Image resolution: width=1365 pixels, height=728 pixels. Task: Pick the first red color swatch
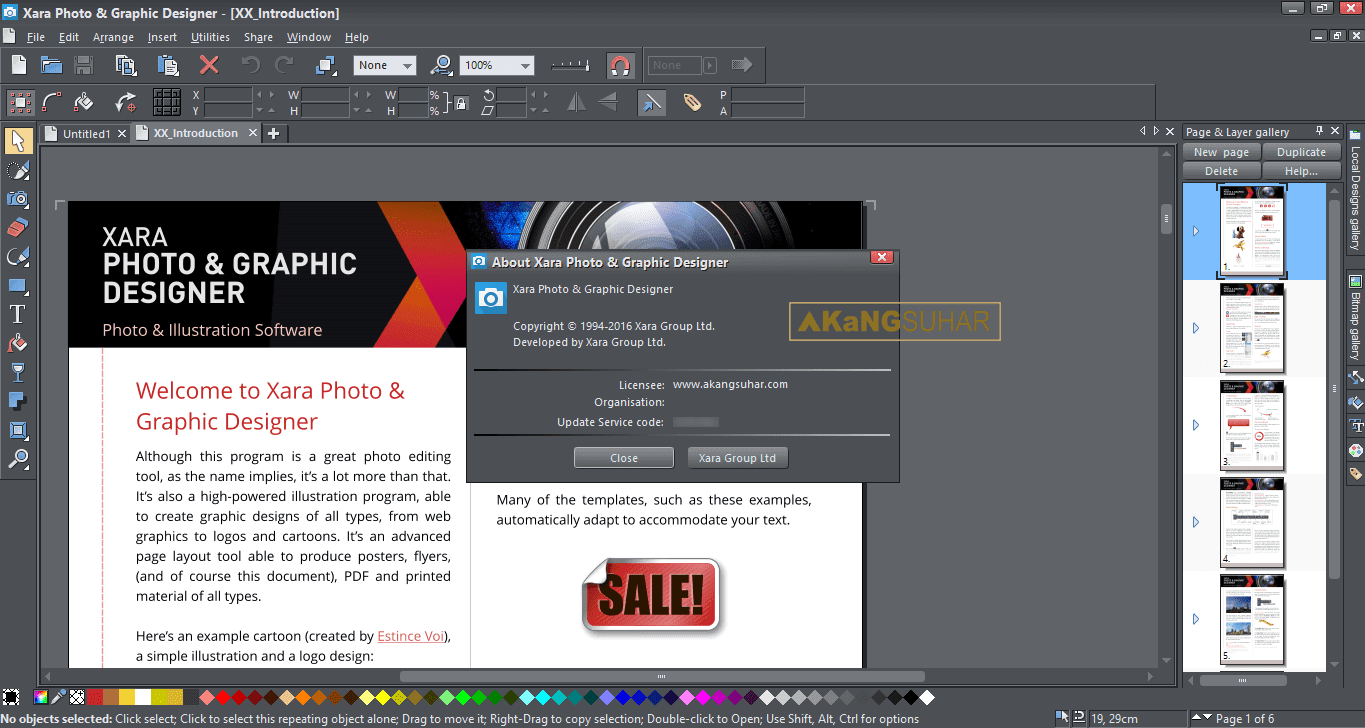tap(95, 697)
